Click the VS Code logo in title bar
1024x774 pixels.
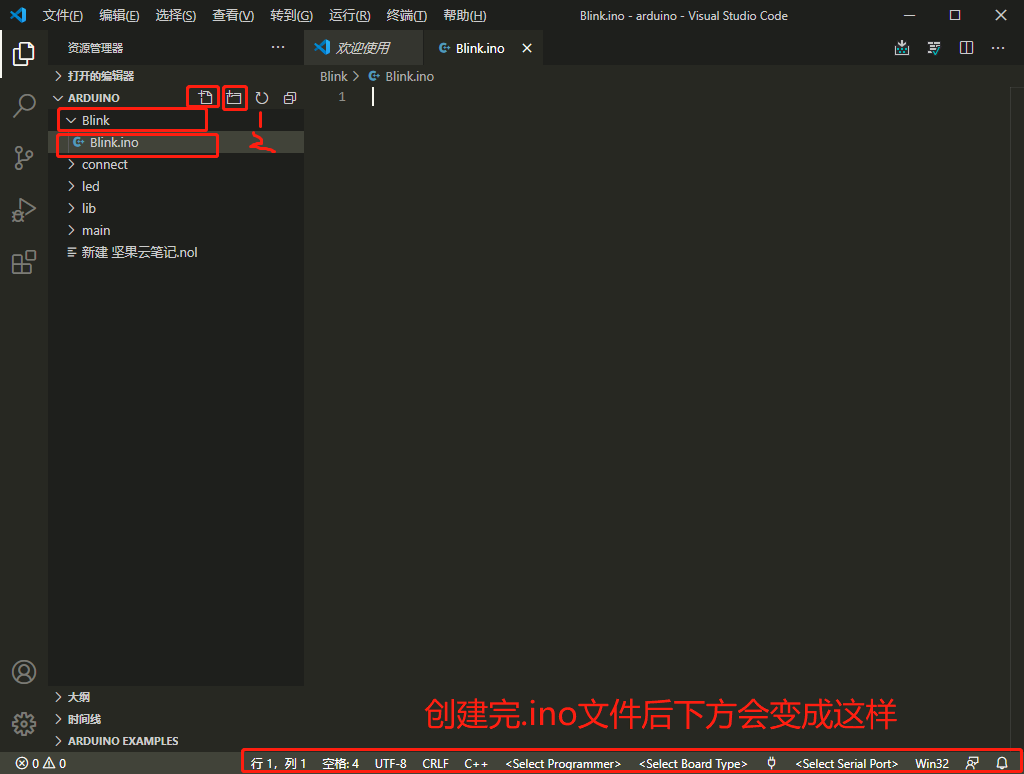pyautogui.click(x=18, y=15)
